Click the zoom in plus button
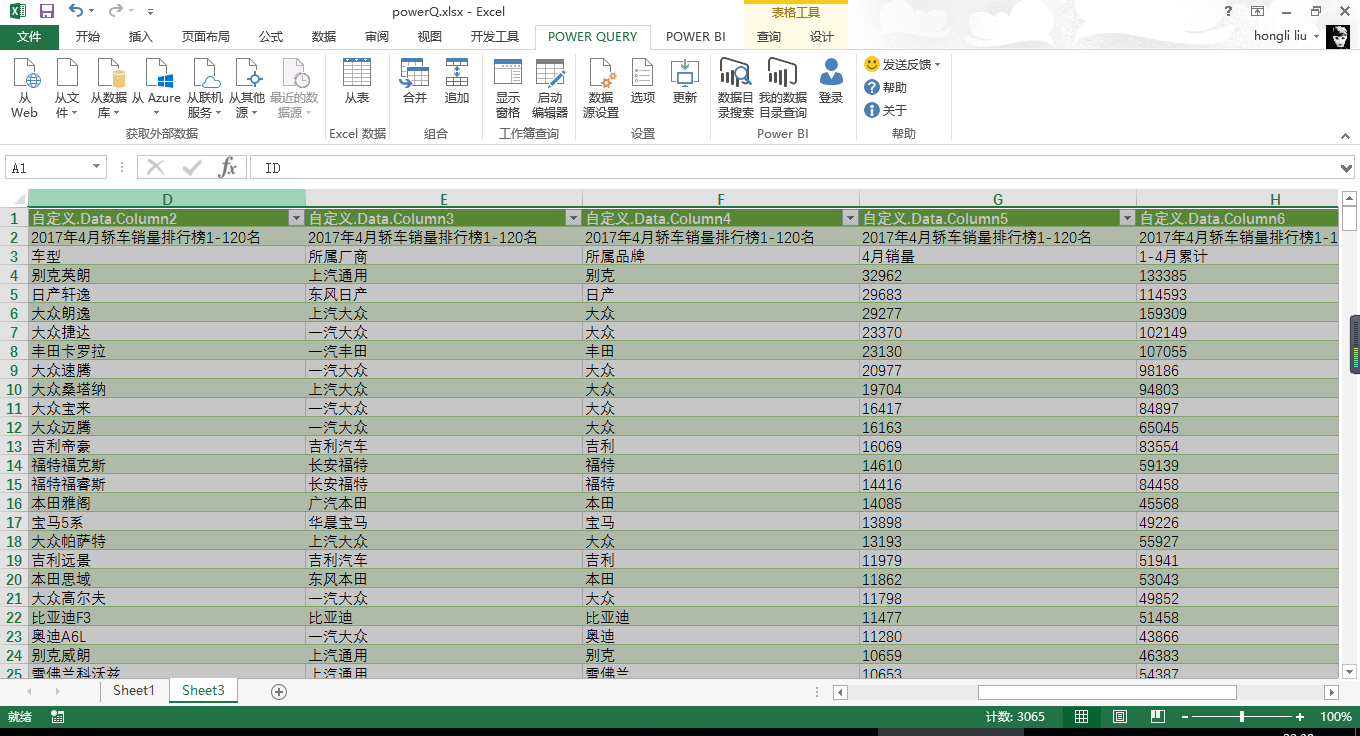Image resolution: width=1360 pixels, height=736 pixels. pyautogui.click(x=1300, y=717)
